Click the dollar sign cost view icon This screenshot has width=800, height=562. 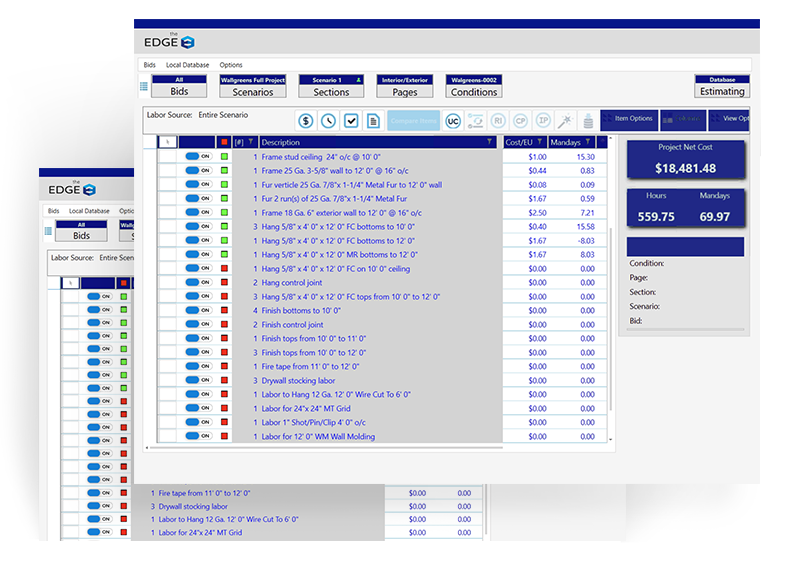306,121
